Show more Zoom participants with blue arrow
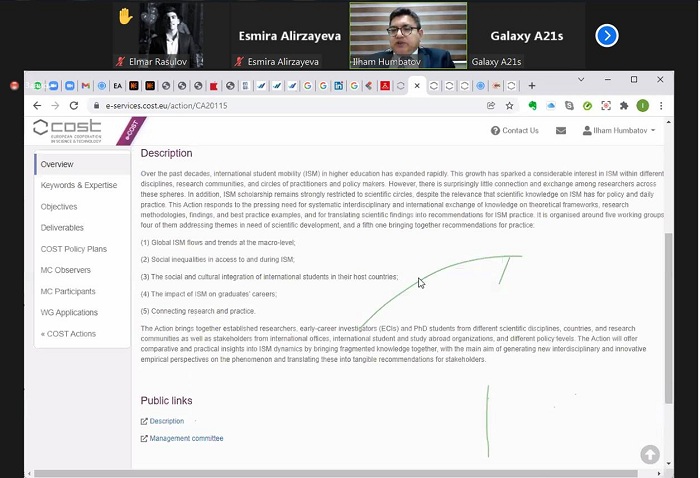The image size is (700, 478). pyautogui.click(x=607, y=36)
